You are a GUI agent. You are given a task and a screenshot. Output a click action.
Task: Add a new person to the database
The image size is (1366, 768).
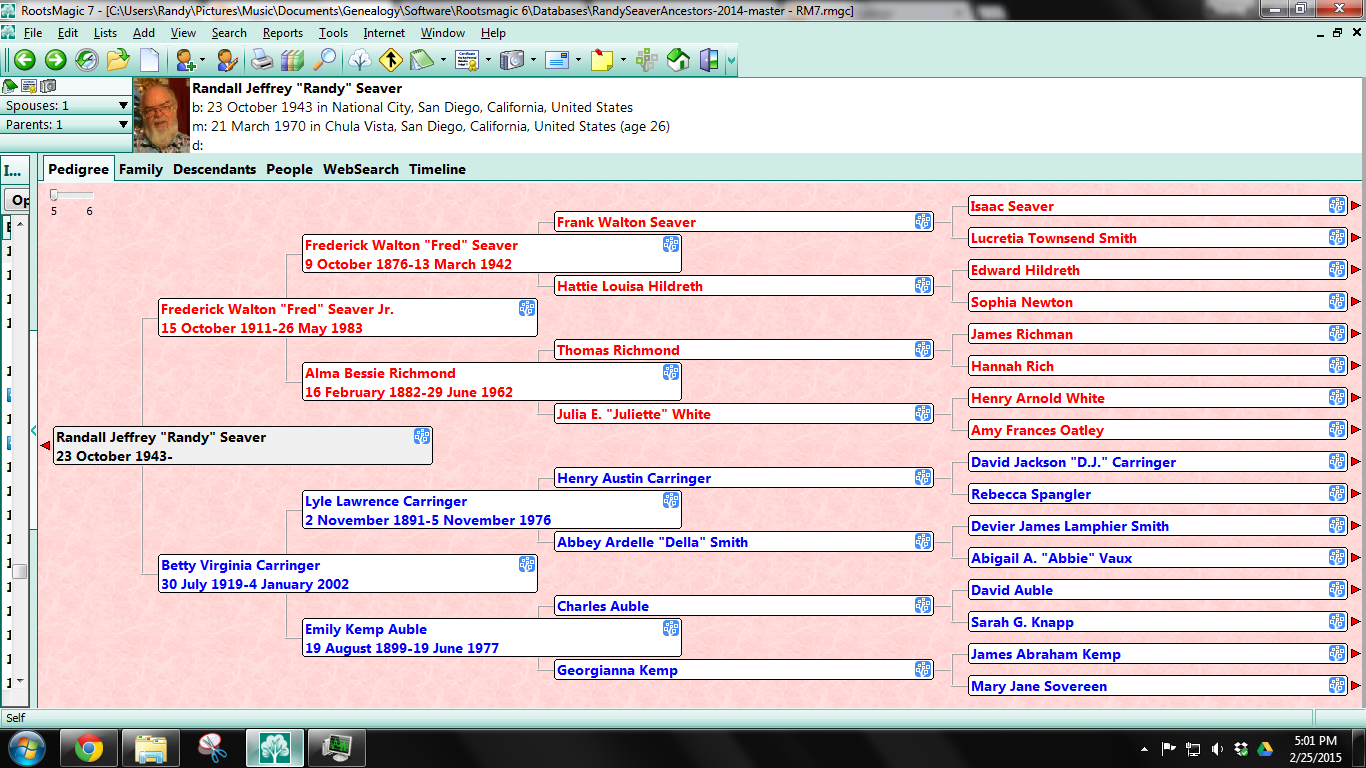point(184,60)
